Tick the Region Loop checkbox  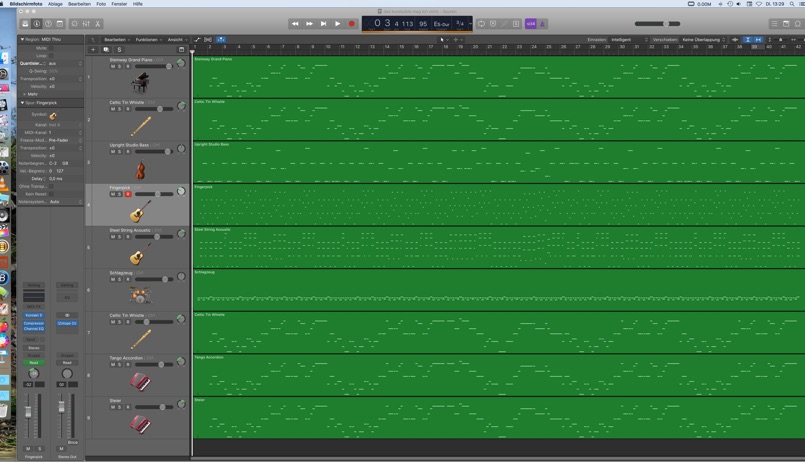pyautogui.click(x=51, y=55)
